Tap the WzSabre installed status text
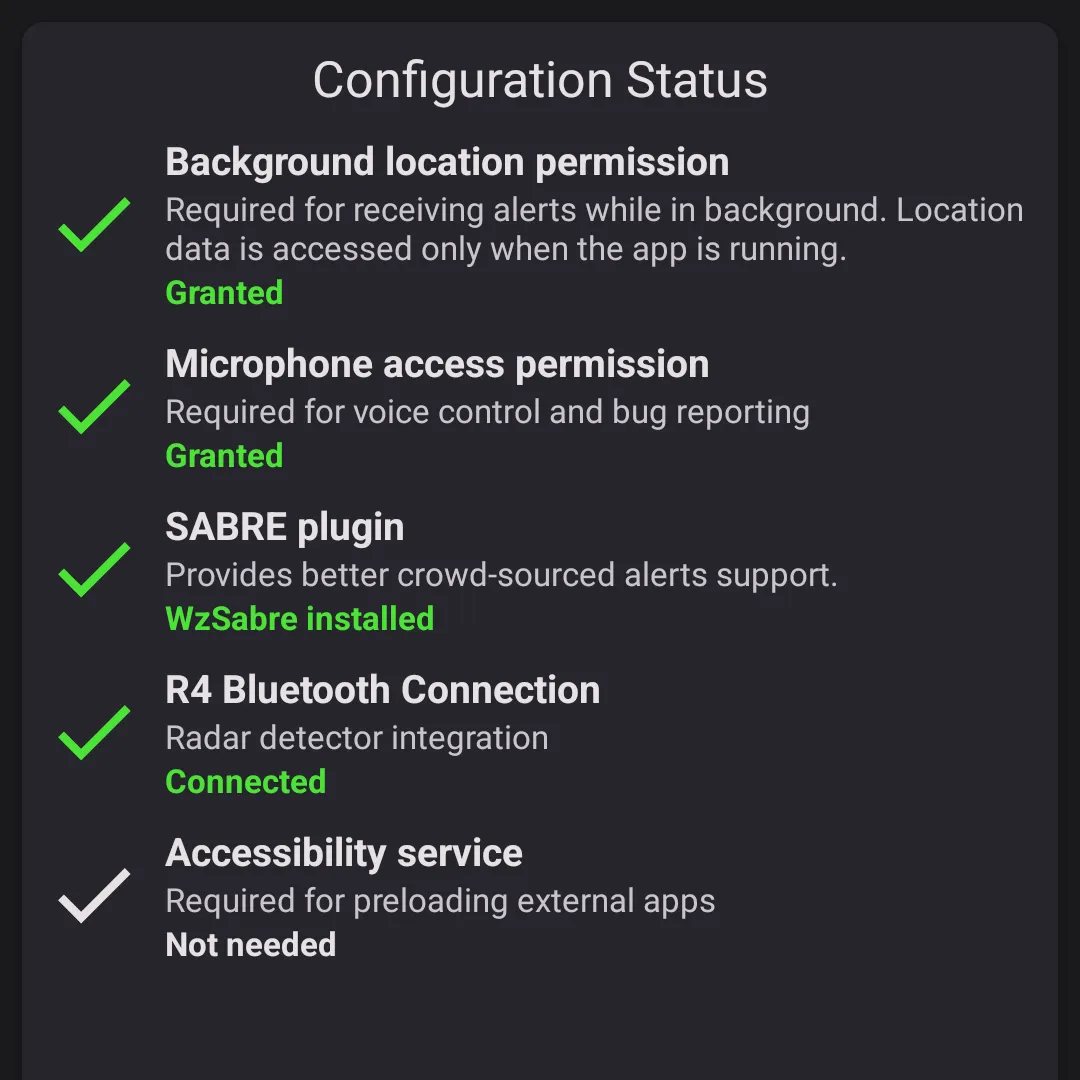 [299, 619]
